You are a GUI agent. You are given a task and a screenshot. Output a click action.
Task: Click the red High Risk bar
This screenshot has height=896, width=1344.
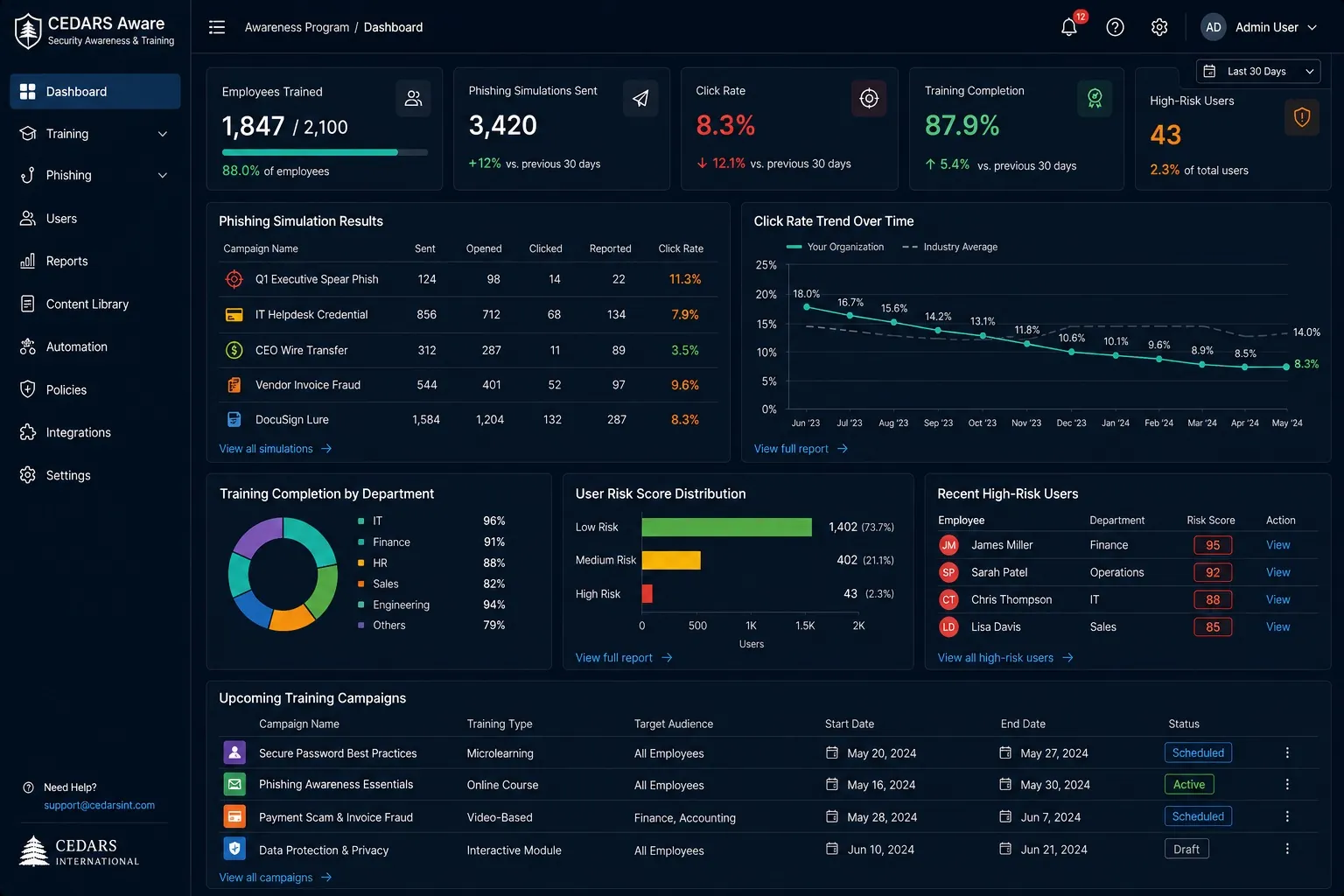click(x=647, y=593)
